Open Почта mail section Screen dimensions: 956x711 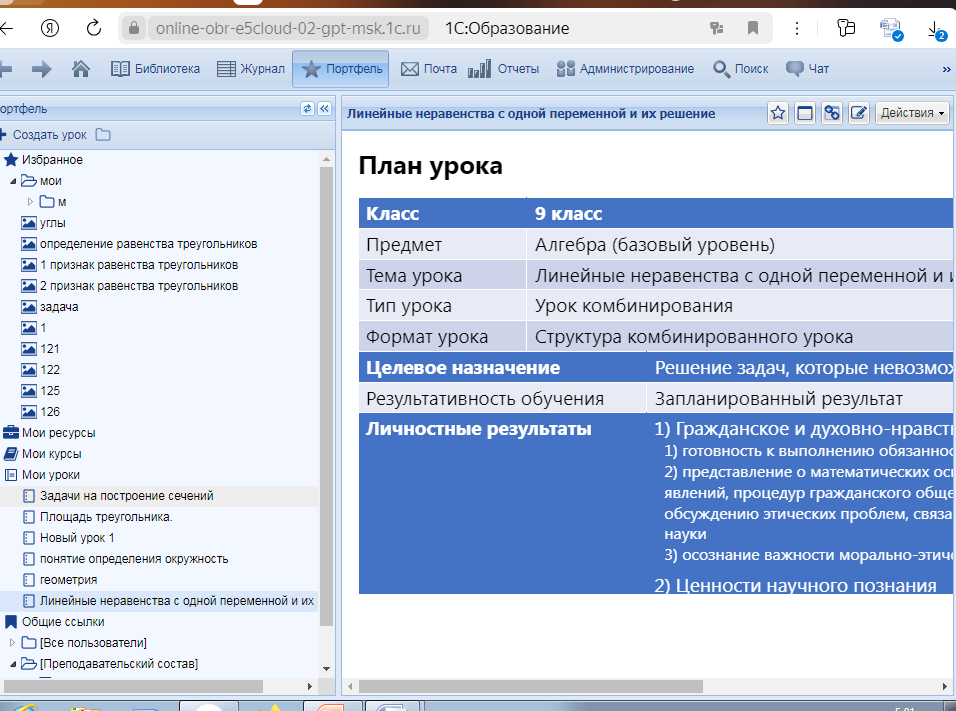coord(429,69)
